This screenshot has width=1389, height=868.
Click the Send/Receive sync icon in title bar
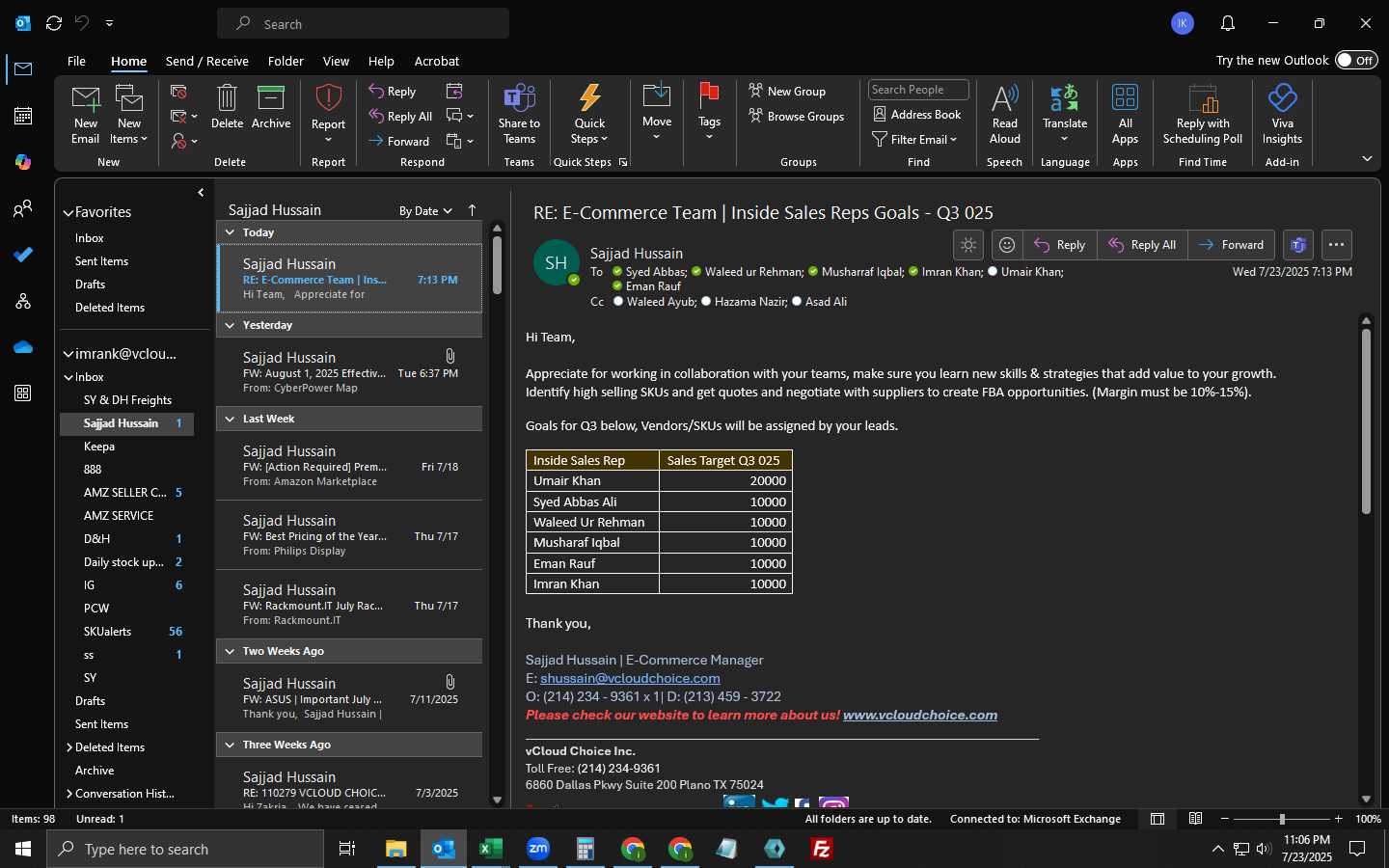click(54, 23)
